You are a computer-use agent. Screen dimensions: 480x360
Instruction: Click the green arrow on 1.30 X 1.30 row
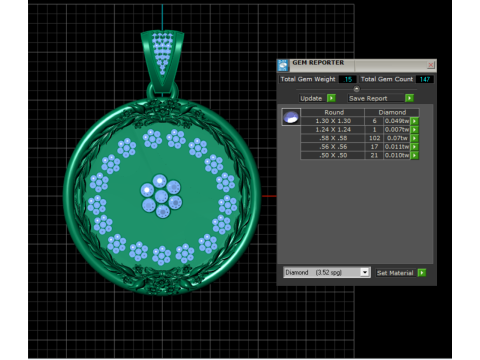(414, 121)
